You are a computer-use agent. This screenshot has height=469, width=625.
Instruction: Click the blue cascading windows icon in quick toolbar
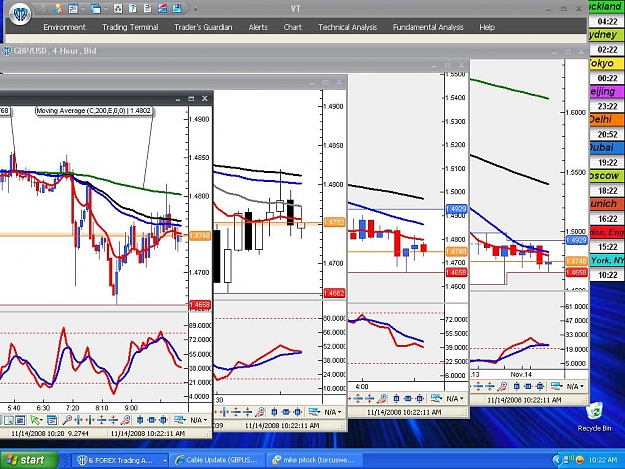(96, 8)
